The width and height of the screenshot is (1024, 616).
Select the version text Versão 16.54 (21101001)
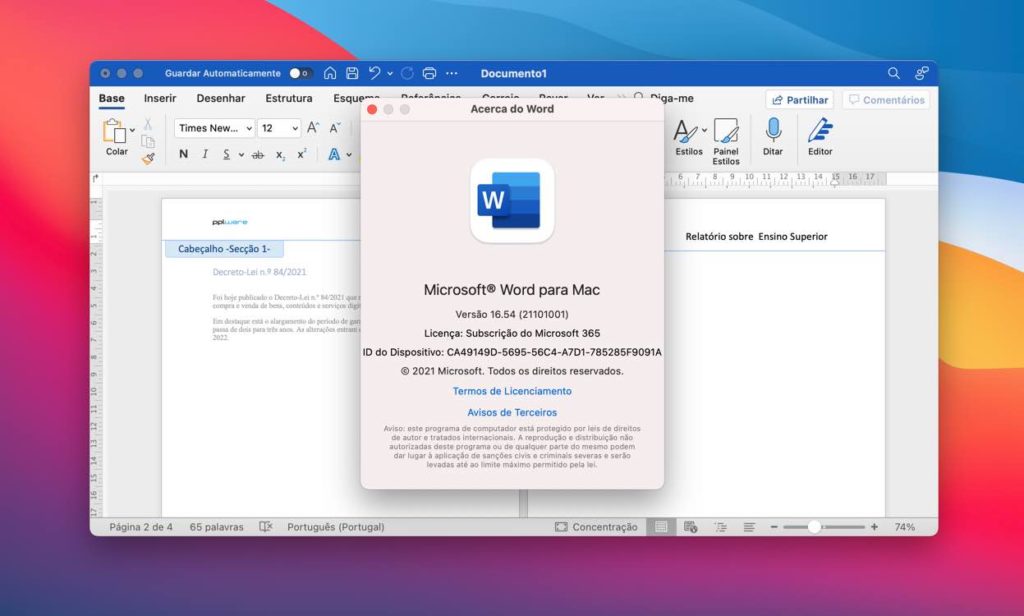point(512,314)
